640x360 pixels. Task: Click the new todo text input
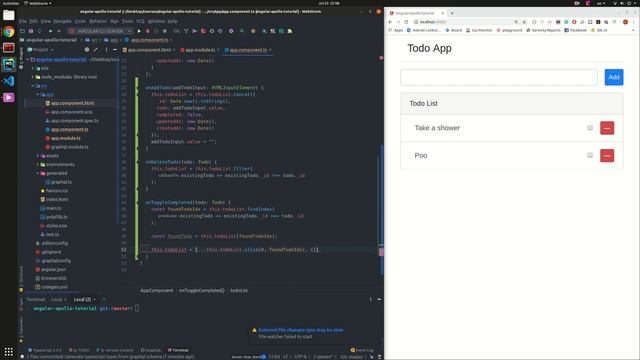(499, 77)
